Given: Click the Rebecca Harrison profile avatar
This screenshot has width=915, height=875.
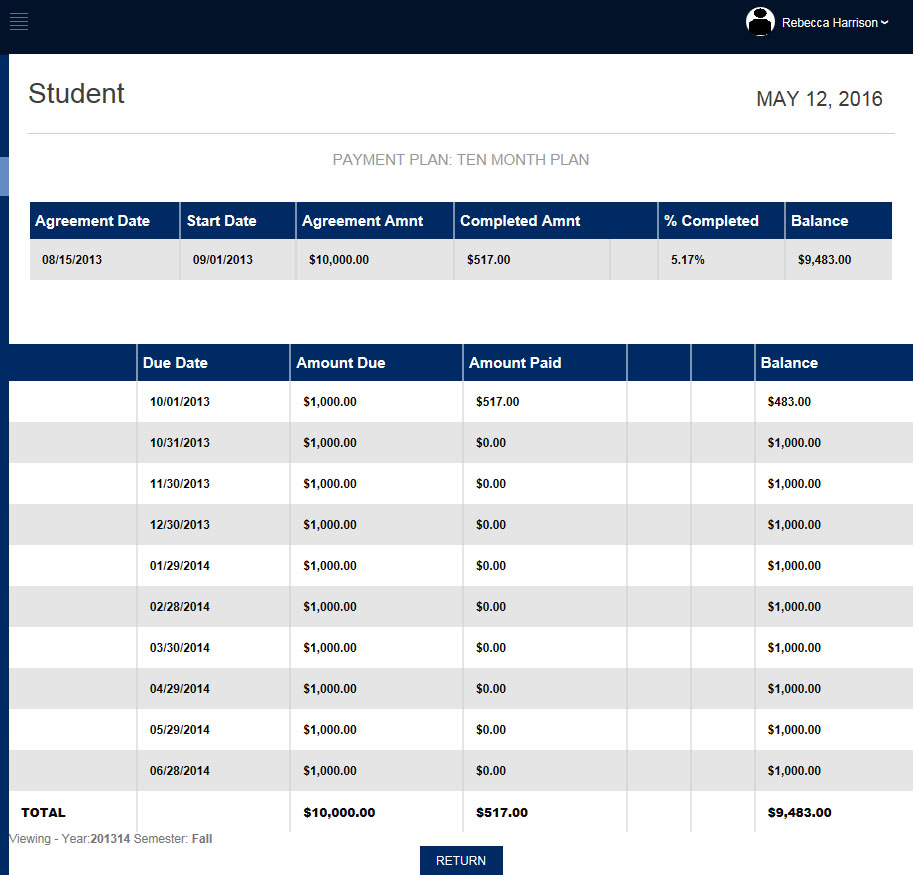Looking at the screenshot, I should 760,21.
